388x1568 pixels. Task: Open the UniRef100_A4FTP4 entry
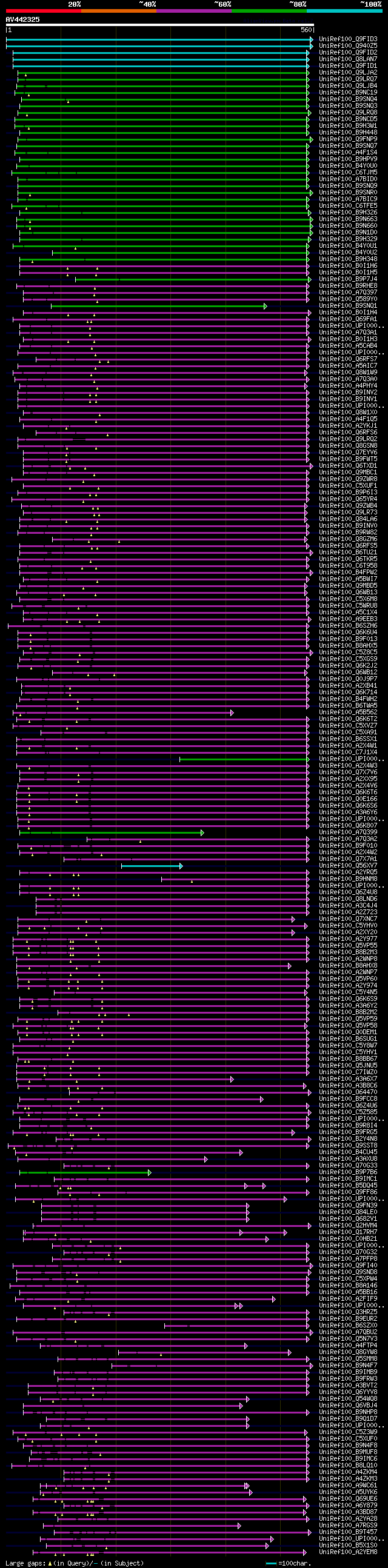click(348, 1346)
